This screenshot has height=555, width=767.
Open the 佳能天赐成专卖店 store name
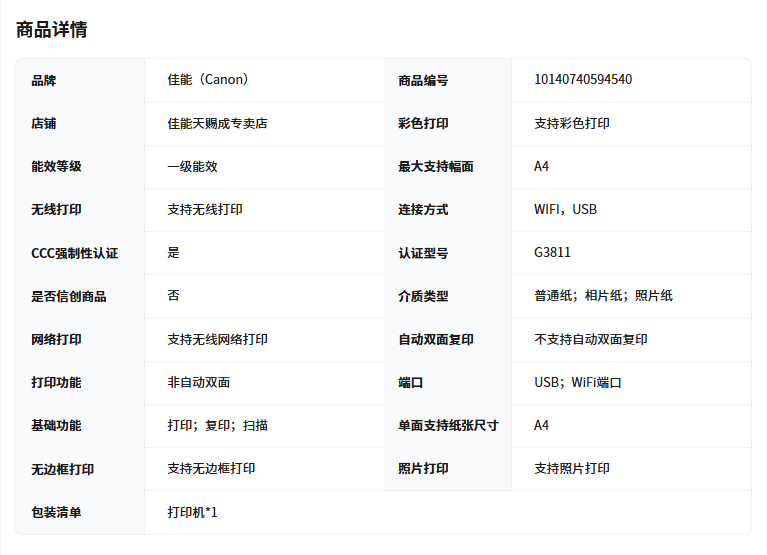217,124
